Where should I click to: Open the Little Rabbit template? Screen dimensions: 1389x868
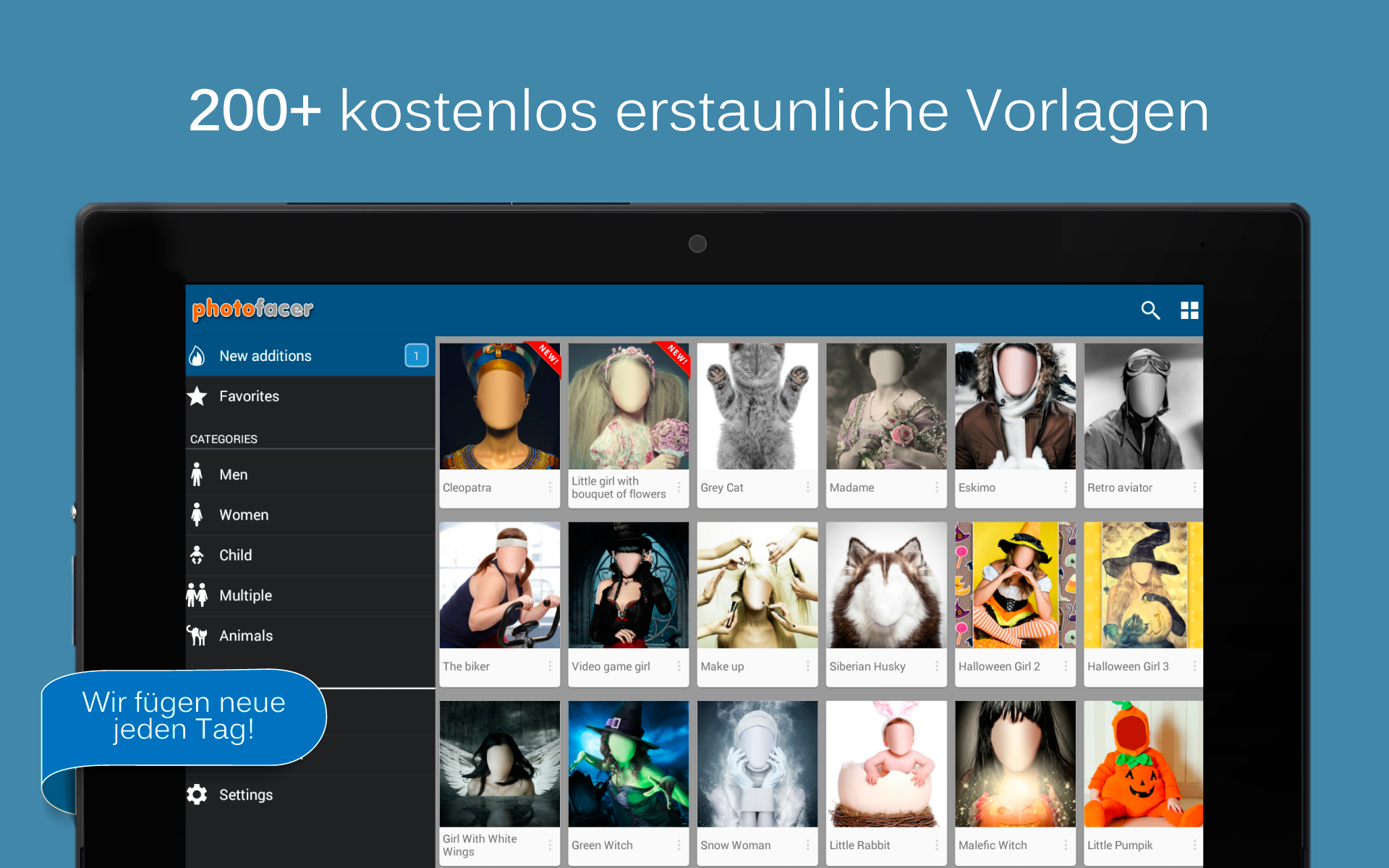pyautogui.click(x=886, y=764)
